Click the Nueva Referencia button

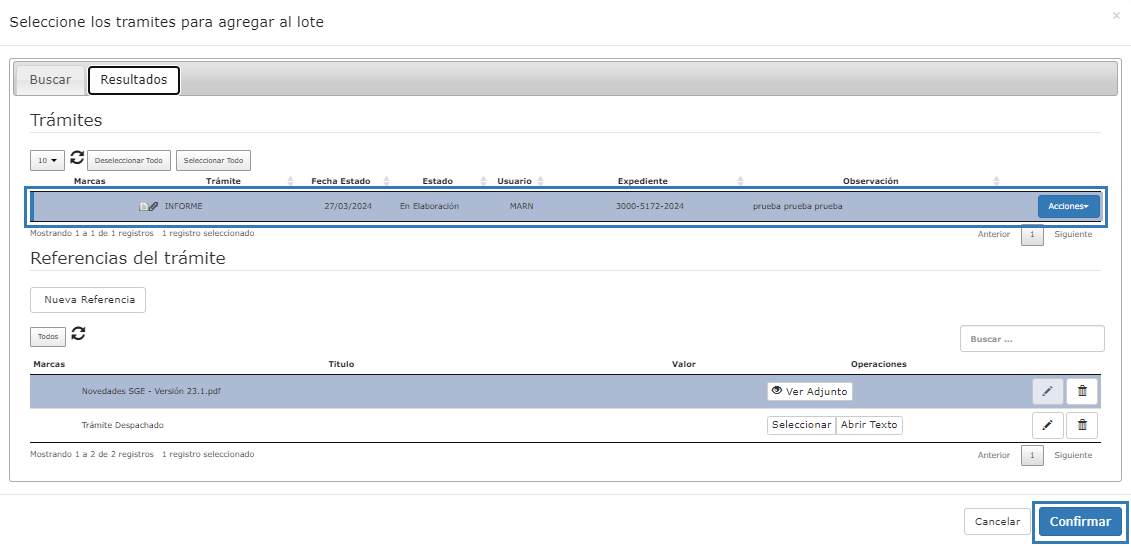click(89, 300)
